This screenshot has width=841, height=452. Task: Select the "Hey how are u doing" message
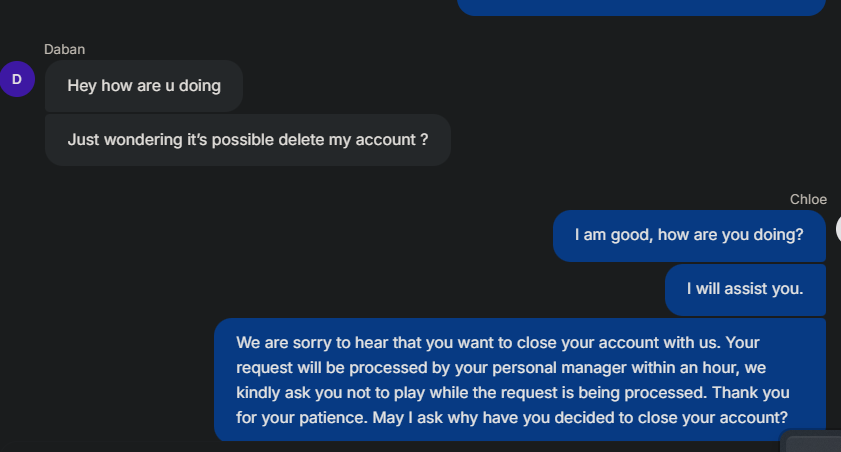point(144,86)
